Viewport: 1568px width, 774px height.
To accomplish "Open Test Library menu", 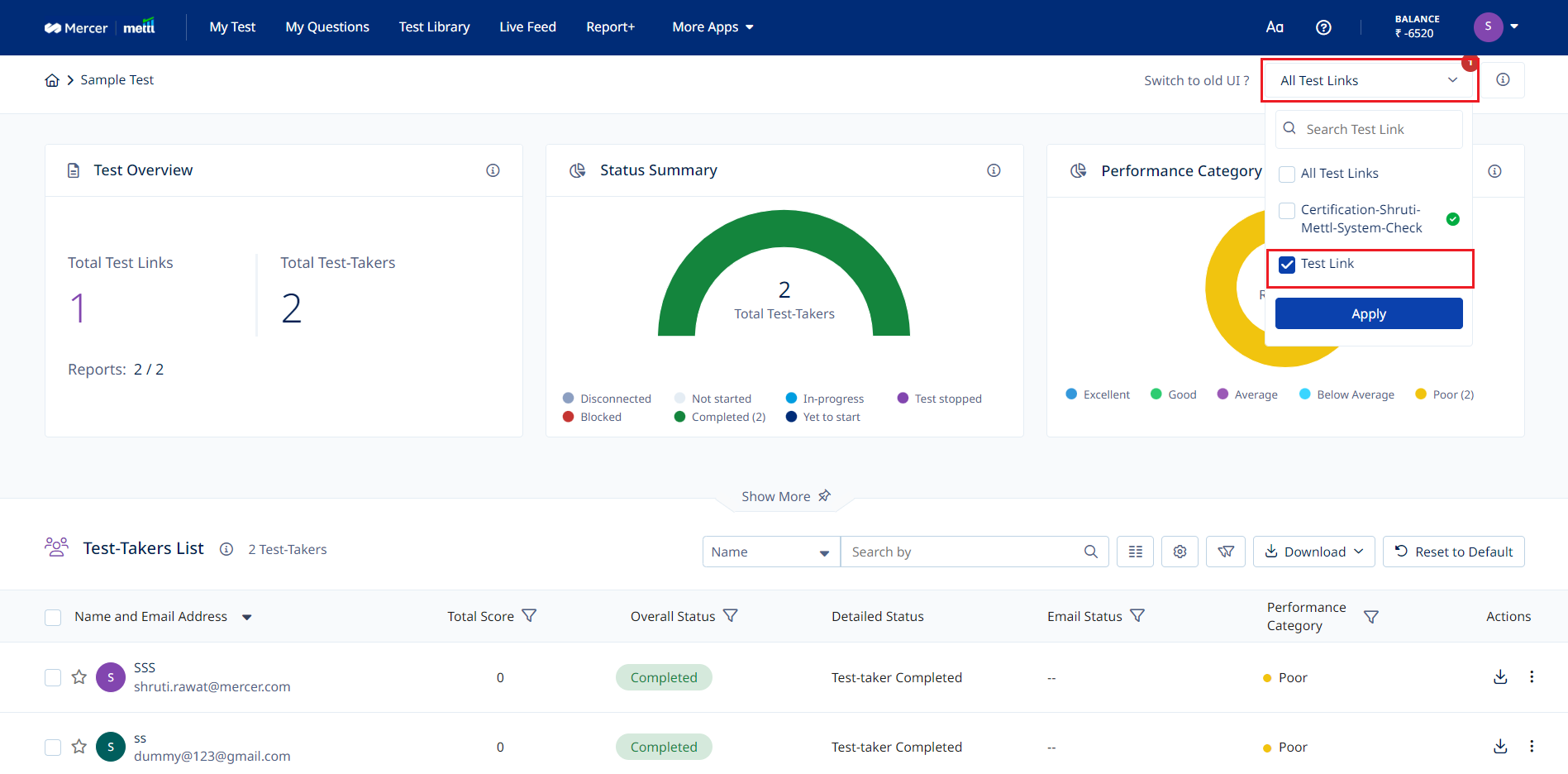I will pyautogui.click(x=434, y=27).
